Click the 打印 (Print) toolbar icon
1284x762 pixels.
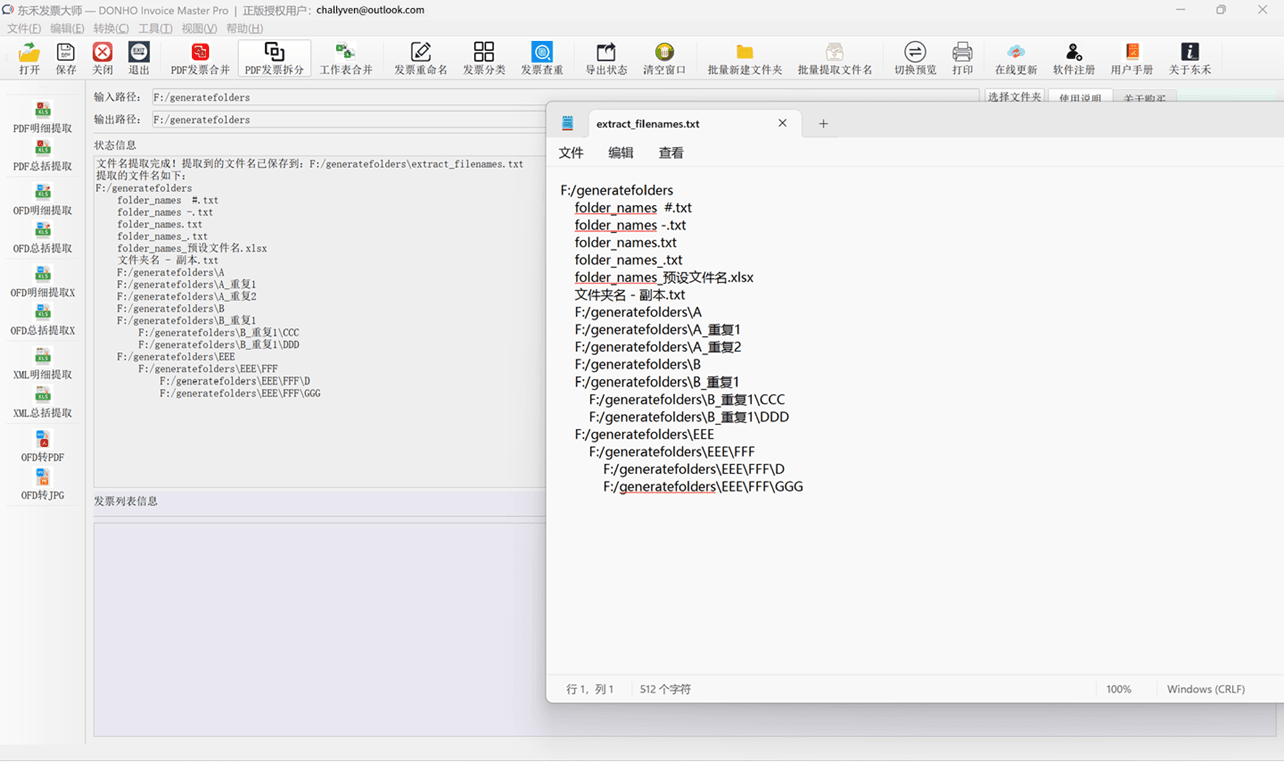(x=962, y=59)
